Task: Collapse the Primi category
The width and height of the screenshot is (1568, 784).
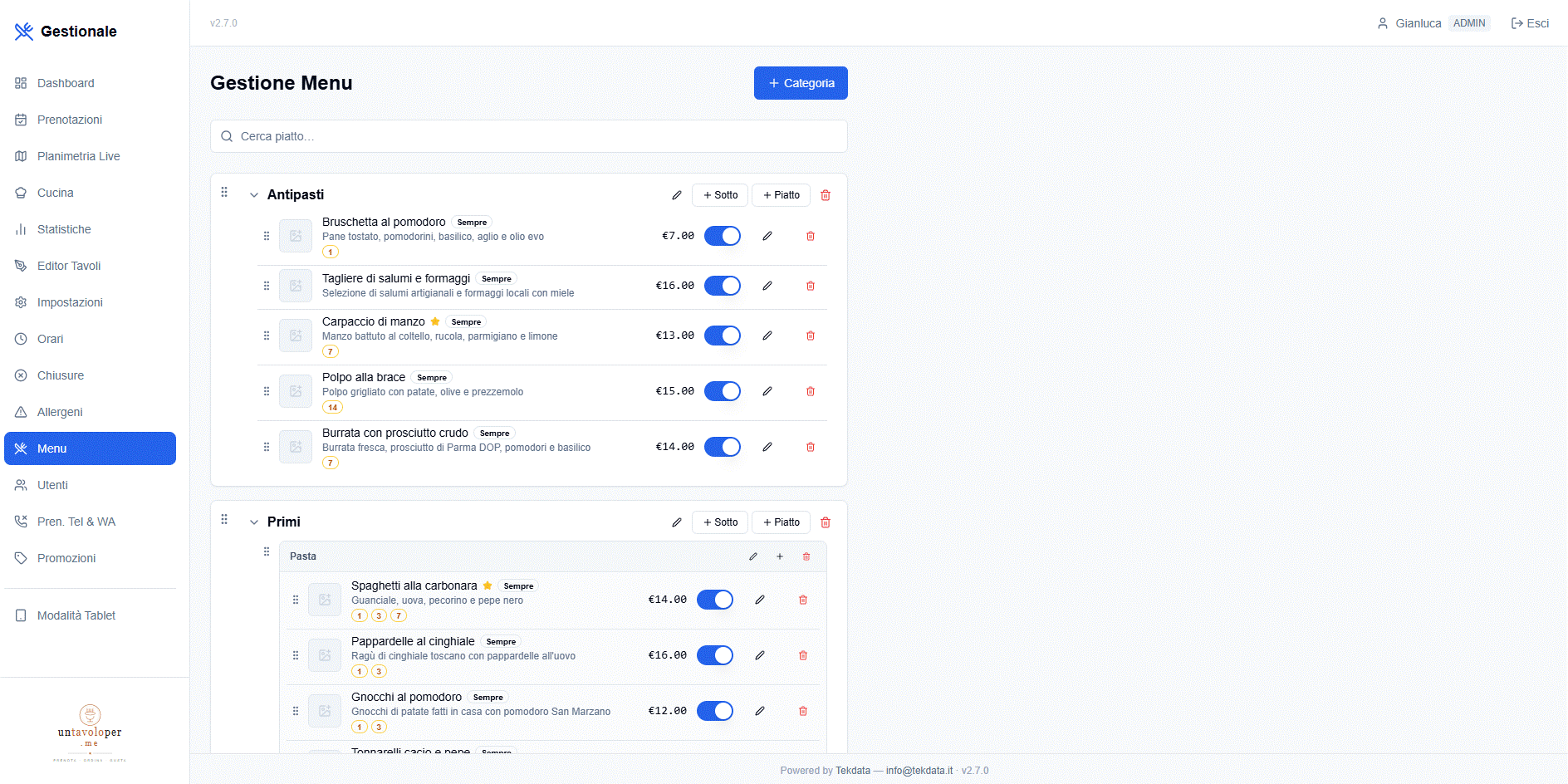Action: (x=254, y=522)
